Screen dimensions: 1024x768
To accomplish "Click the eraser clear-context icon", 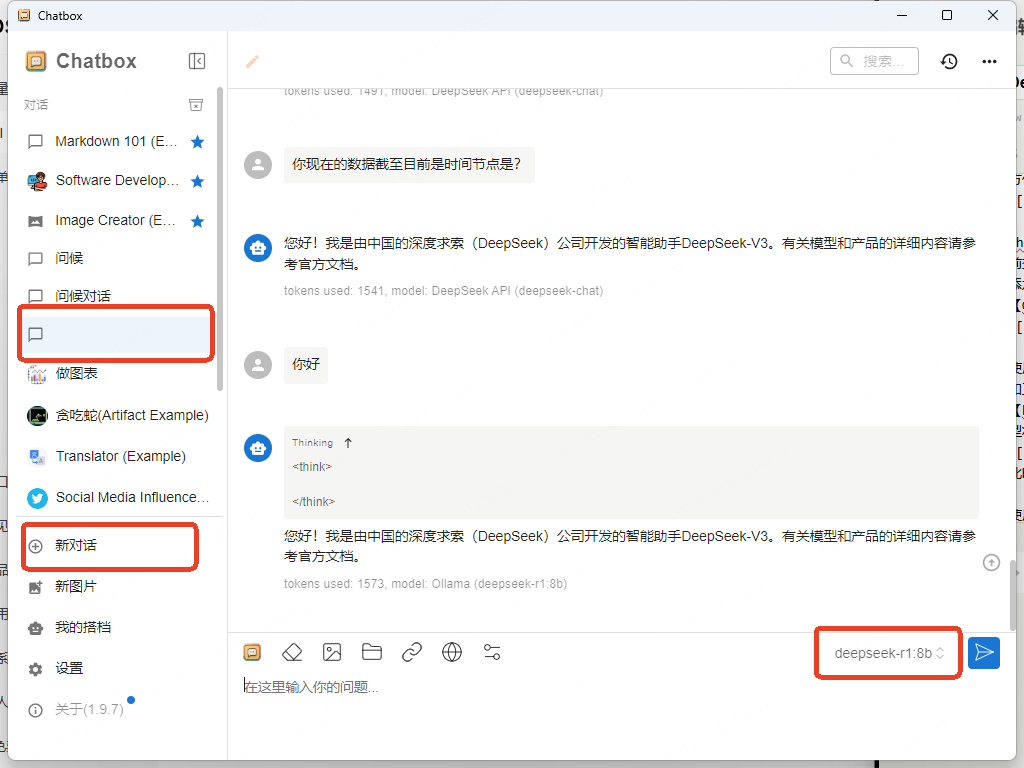I will tap(292, 652).
